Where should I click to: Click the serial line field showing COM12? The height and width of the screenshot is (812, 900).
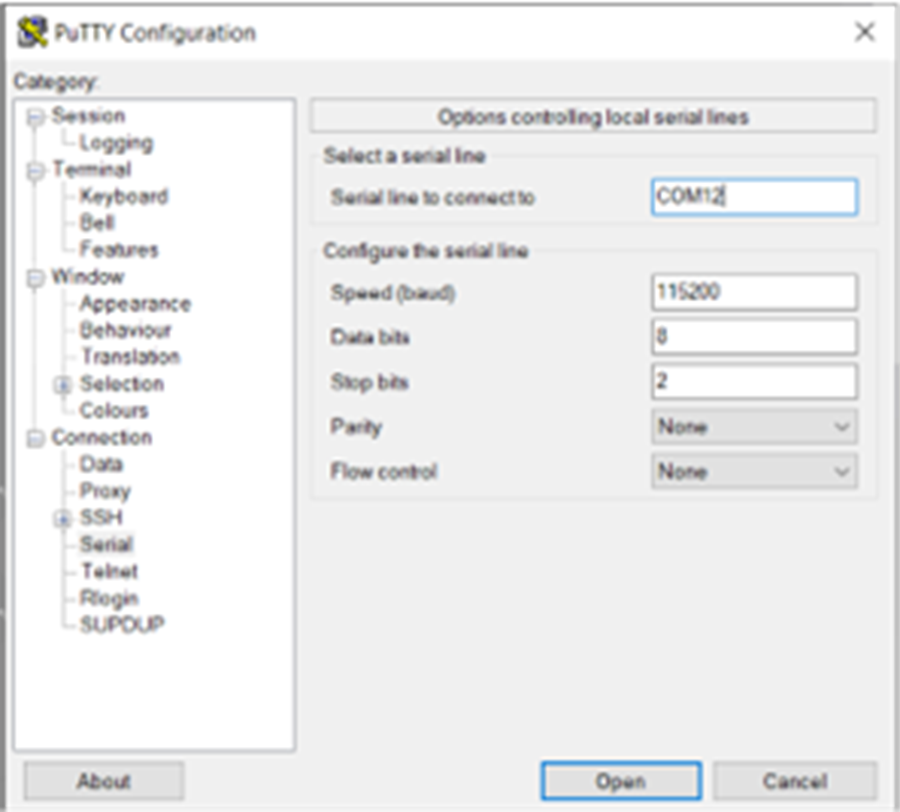tap(754, 197)
